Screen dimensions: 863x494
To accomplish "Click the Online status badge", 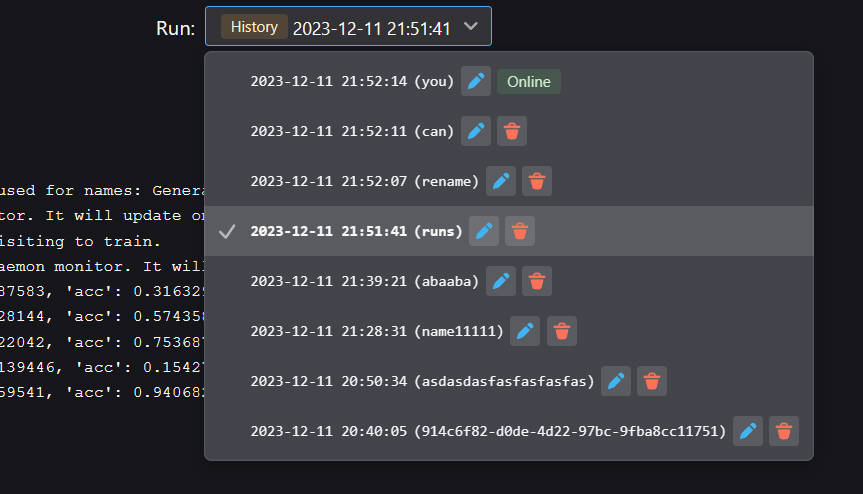I will pos(529,81).
